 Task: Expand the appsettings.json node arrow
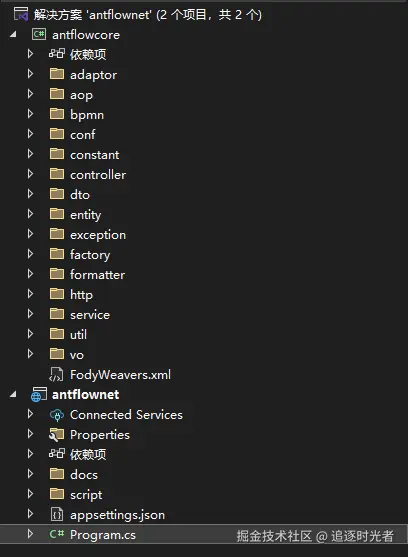(x=31, y=514)
